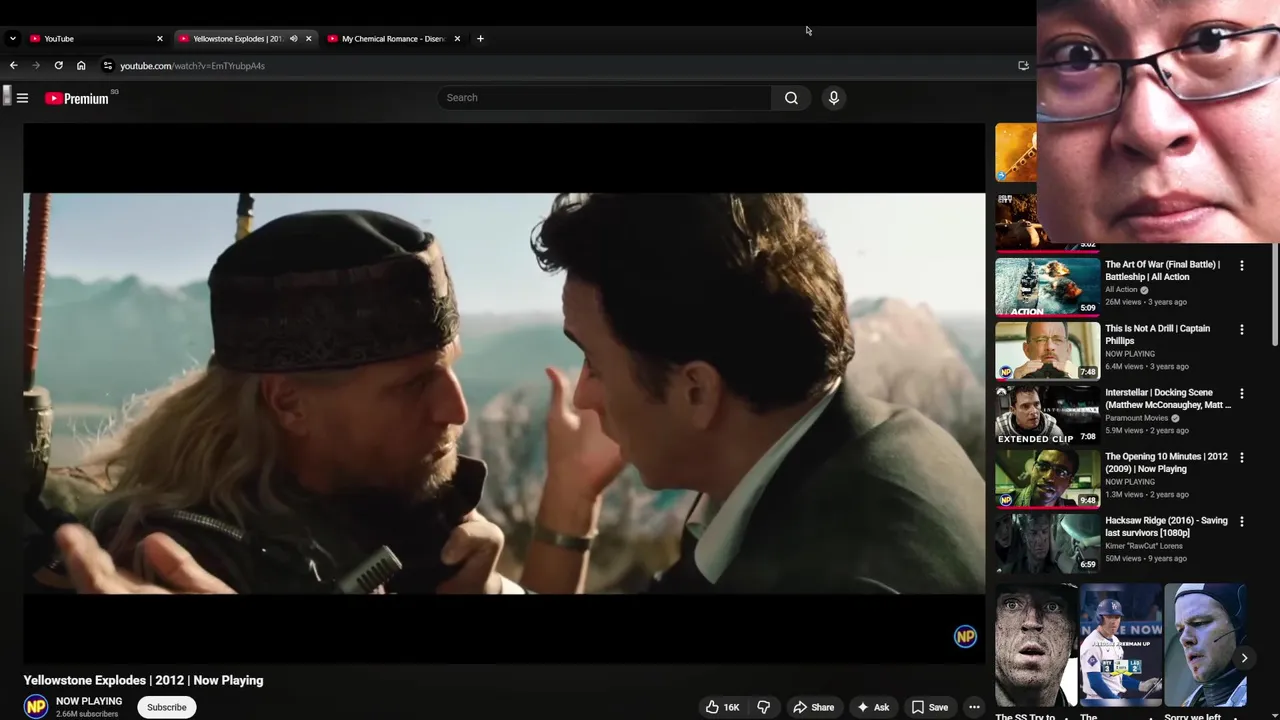Click the page vertical scrollbar
This screenshot has width=1280, height=720.
point(1275,295)
